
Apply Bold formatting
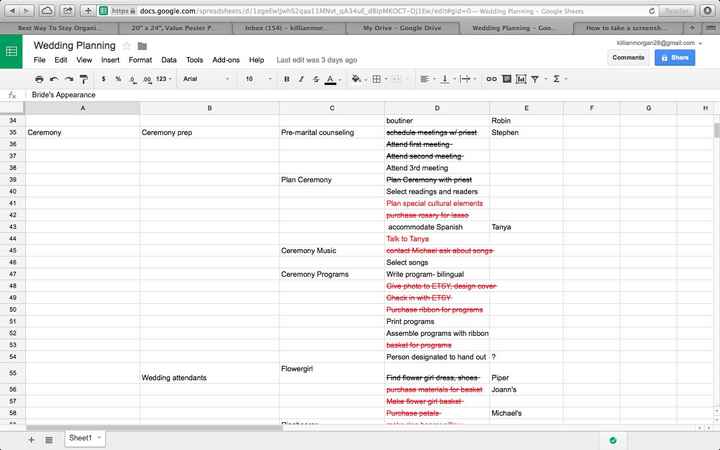click(x=287, y=78)
